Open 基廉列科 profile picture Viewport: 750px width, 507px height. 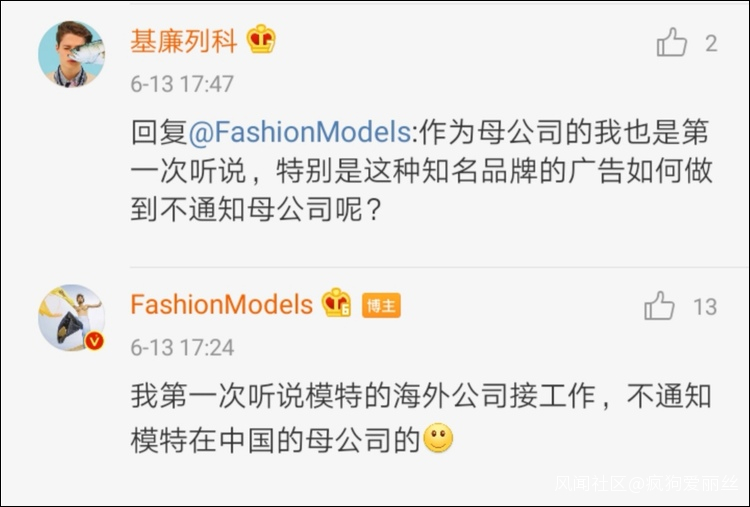tap(71, 54)
